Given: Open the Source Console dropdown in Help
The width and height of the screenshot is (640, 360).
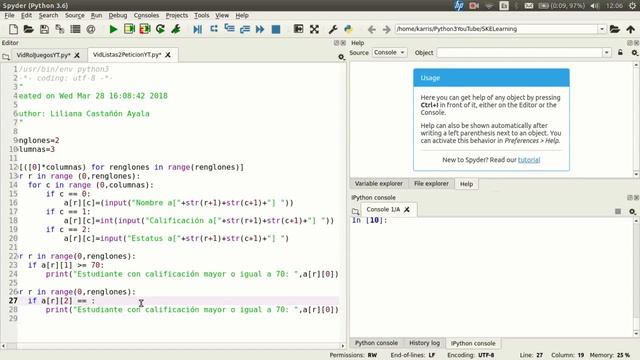Looking at the screenshot, I should click(x=389, y=52).
